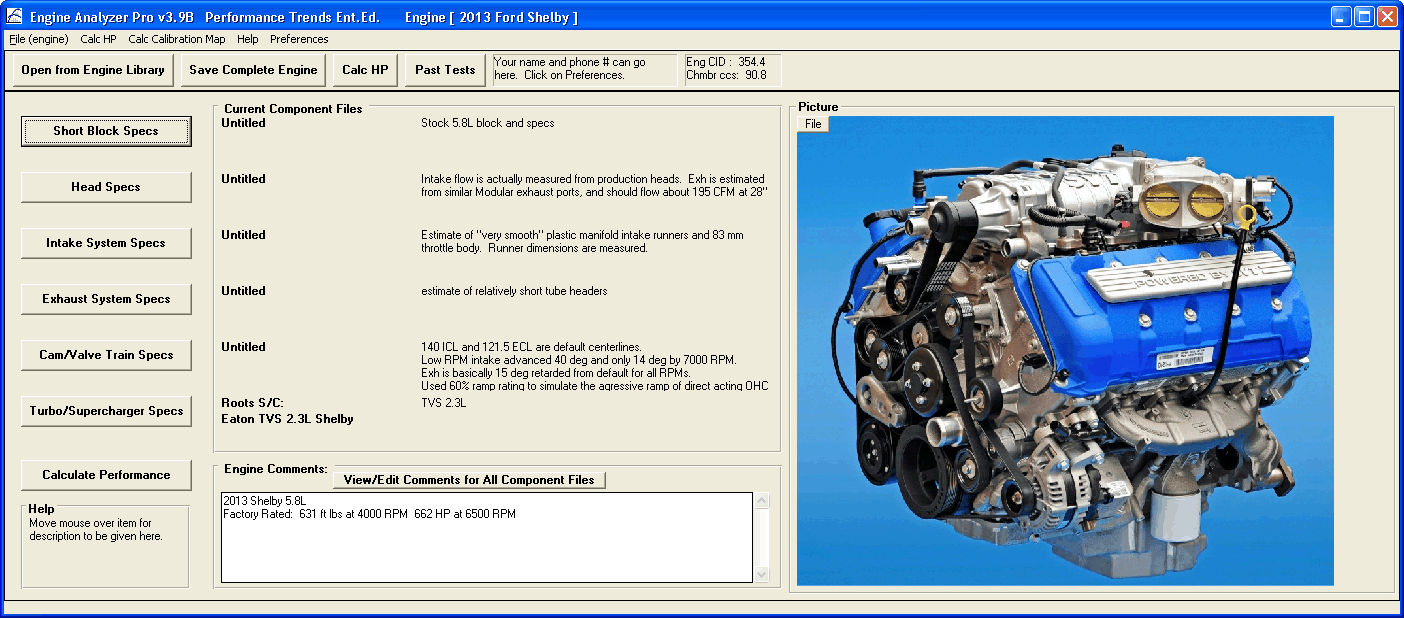Open Short Block Specs
1404x618 pixels.
[x=106, y=131]
